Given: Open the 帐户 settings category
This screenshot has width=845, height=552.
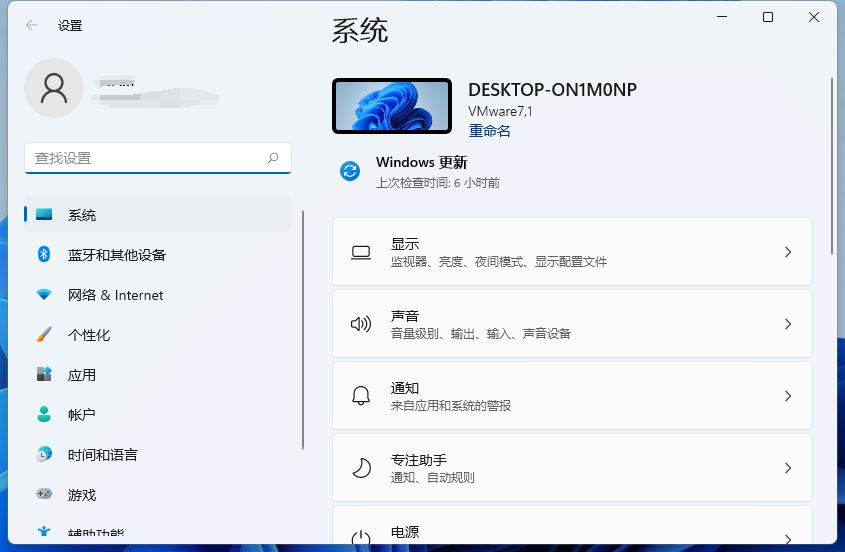Looking at the screenshot, I should pos(82,415).
